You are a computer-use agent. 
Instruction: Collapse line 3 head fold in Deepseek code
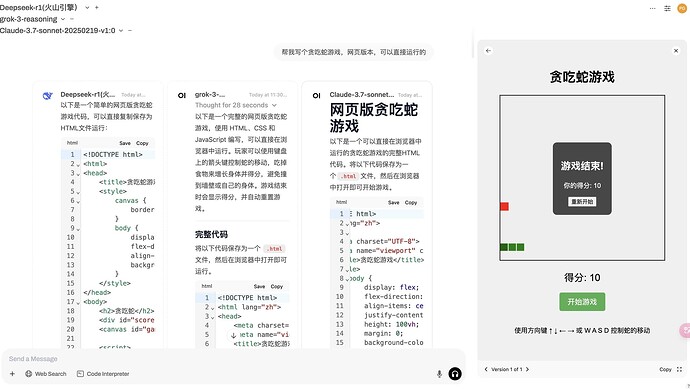point(78,174)
